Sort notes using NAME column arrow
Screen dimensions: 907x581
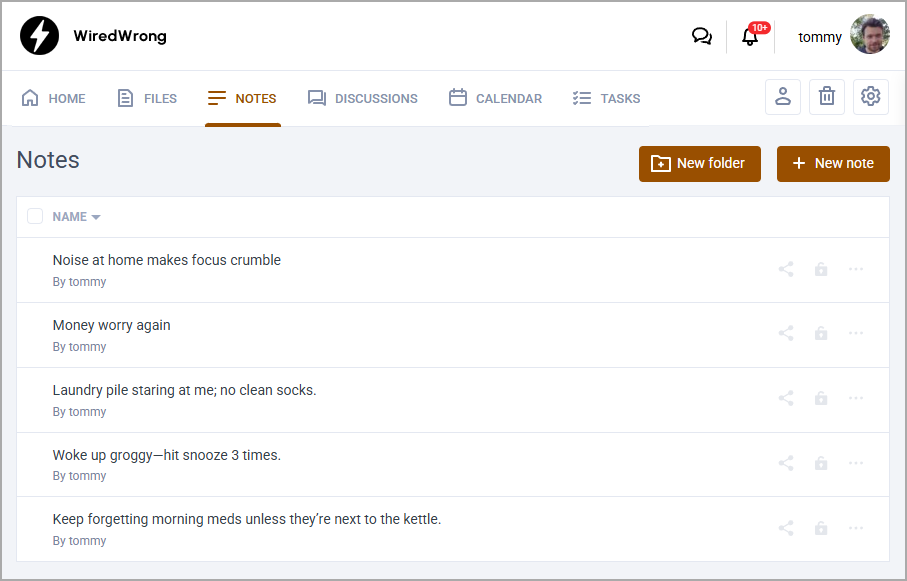96,218
